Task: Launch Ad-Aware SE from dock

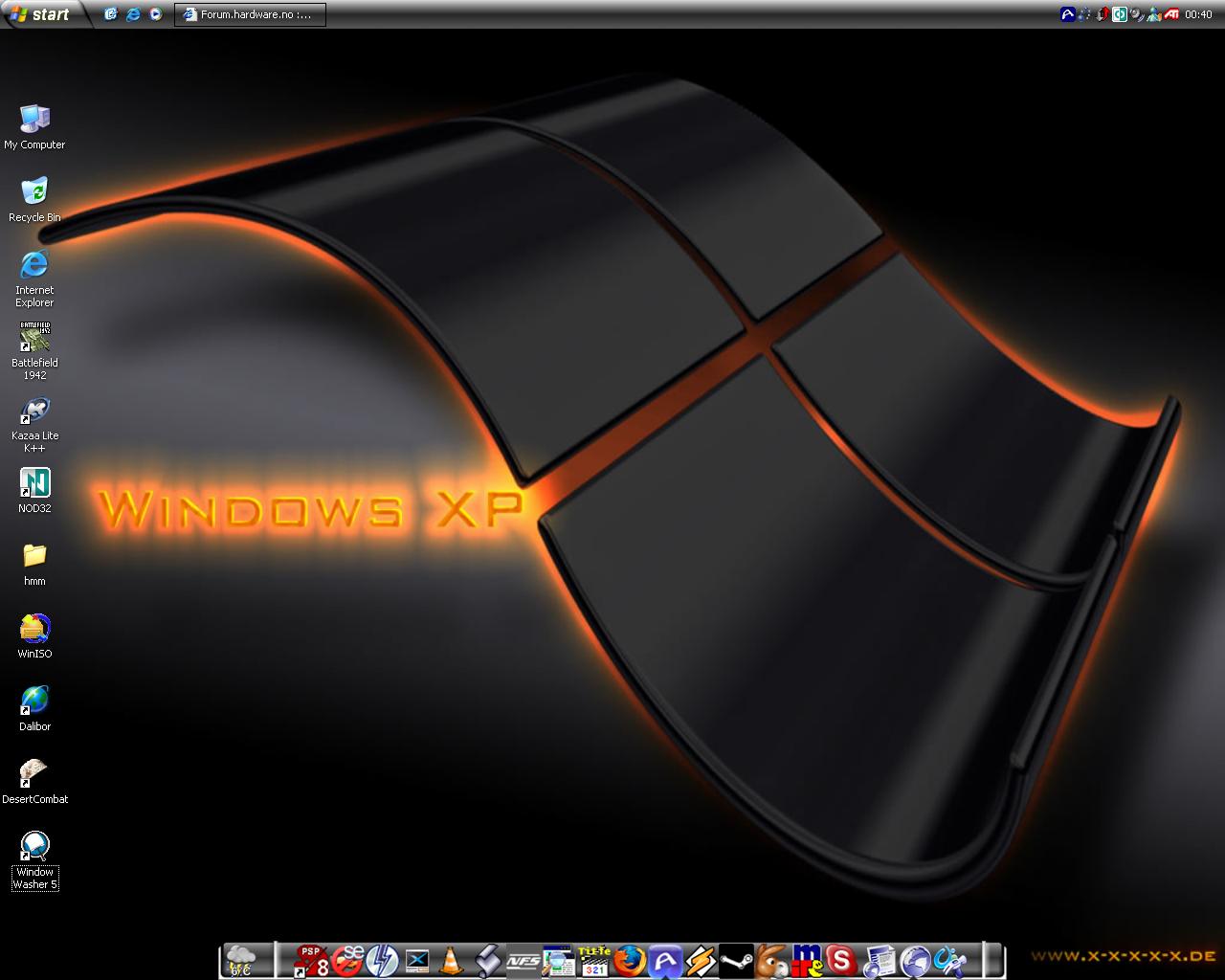Action: pyautogui.click(x=348, y=960)
